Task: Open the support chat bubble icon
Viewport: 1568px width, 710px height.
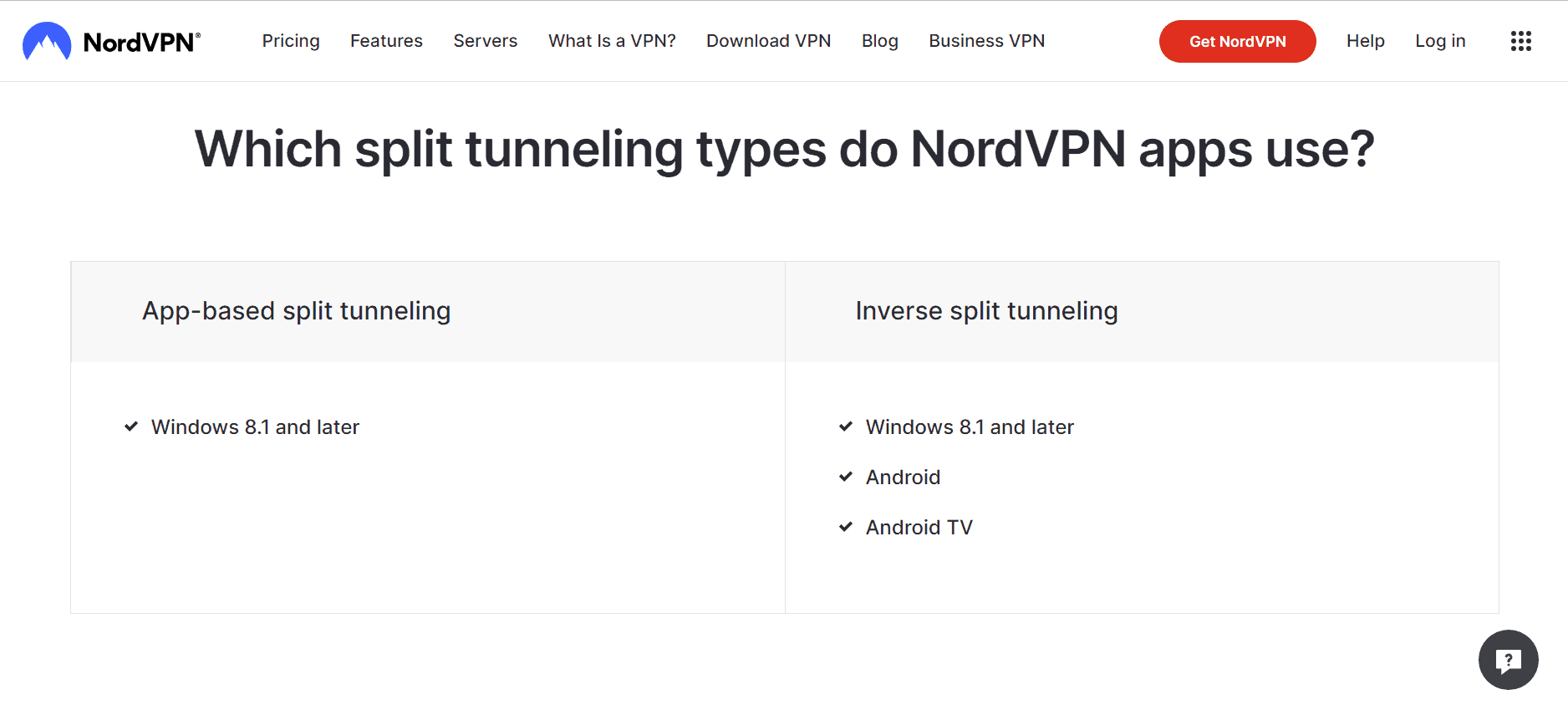Action: pos(1508,660)
